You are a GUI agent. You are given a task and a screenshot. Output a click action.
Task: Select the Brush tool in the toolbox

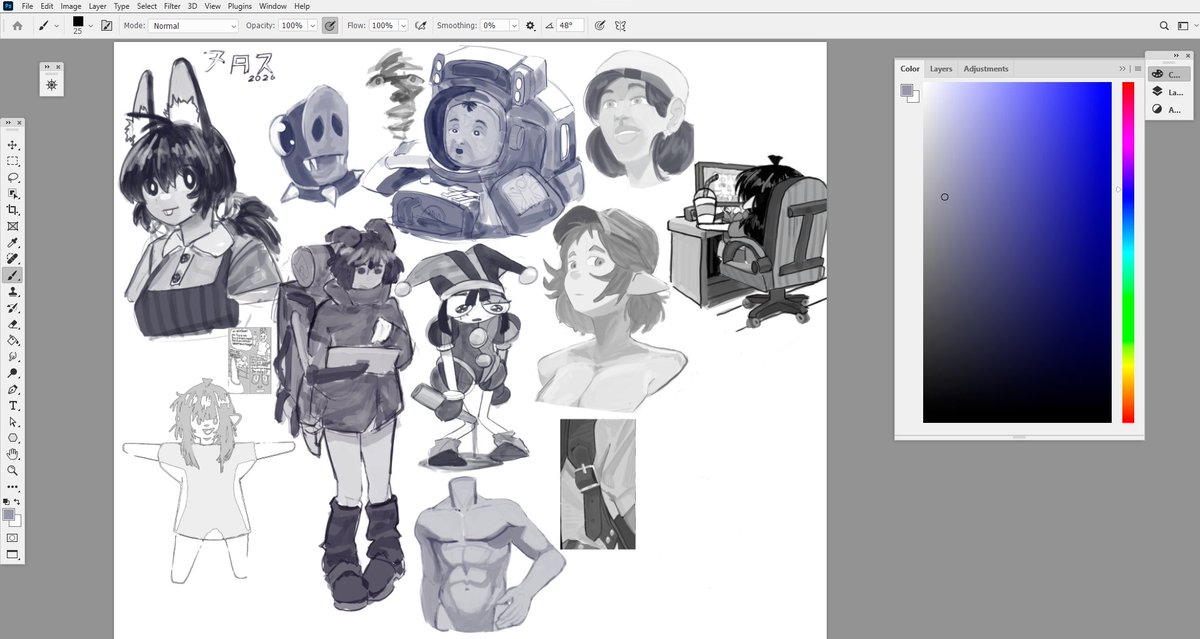[x=13, y=275]
